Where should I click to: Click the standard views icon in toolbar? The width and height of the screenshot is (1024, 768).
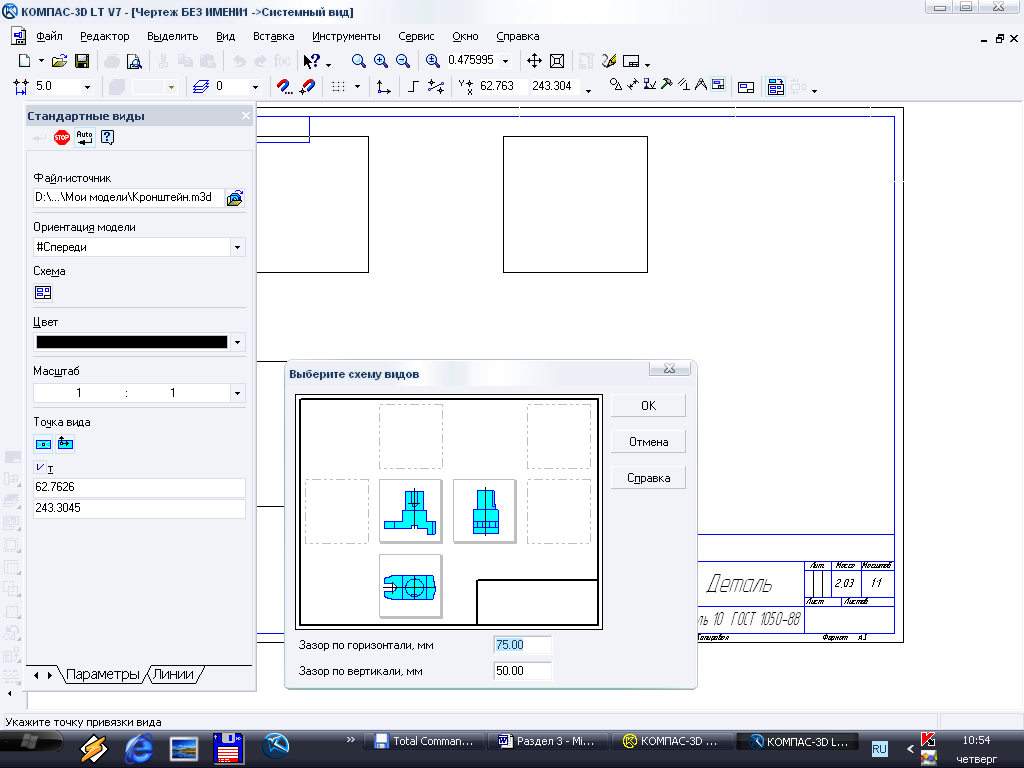point(775,87)
